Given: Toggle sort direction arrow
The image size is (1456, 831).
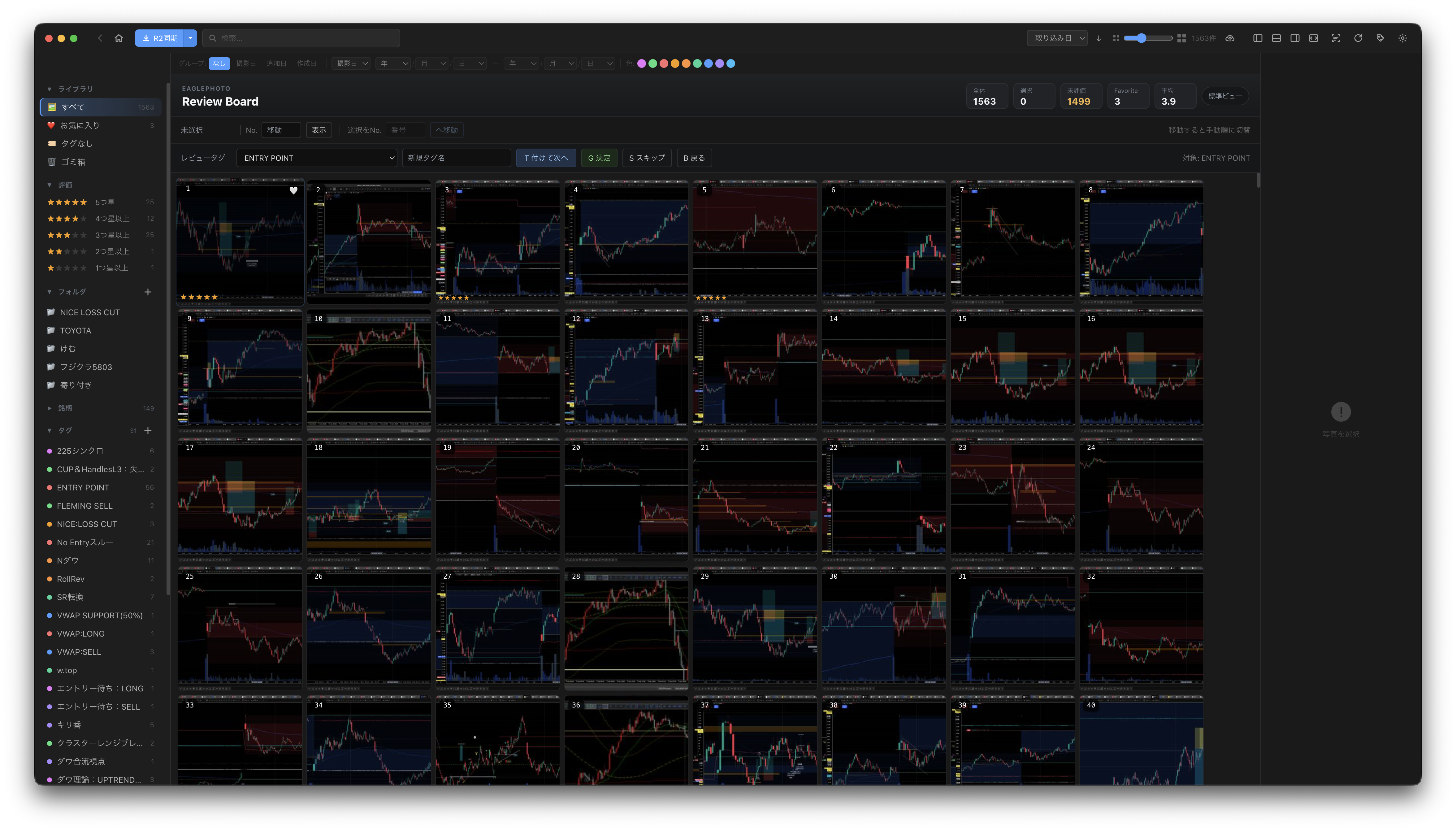Looking at the screenshot, I should (x=1098, y=38).
